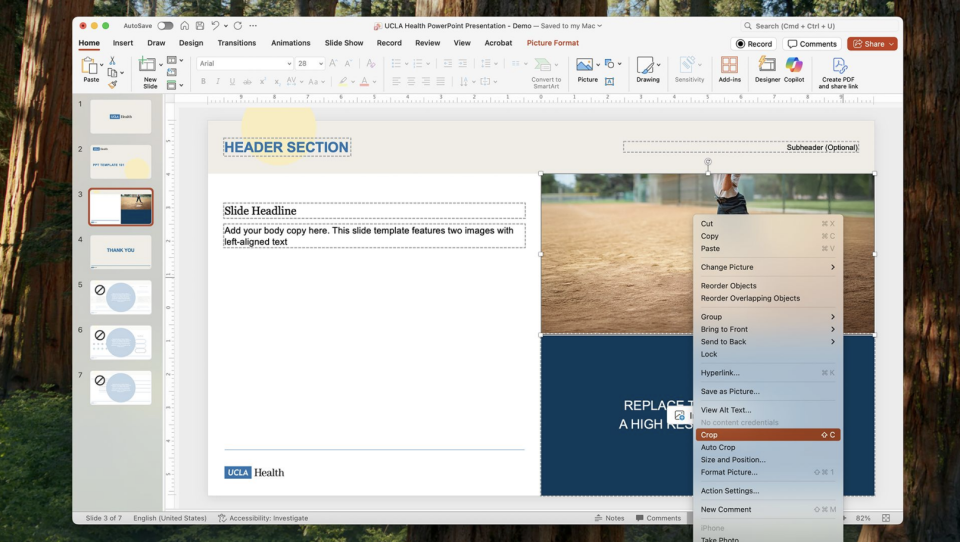Click the Undo arrow icon
Screen dimensions: 960x542
215,26
